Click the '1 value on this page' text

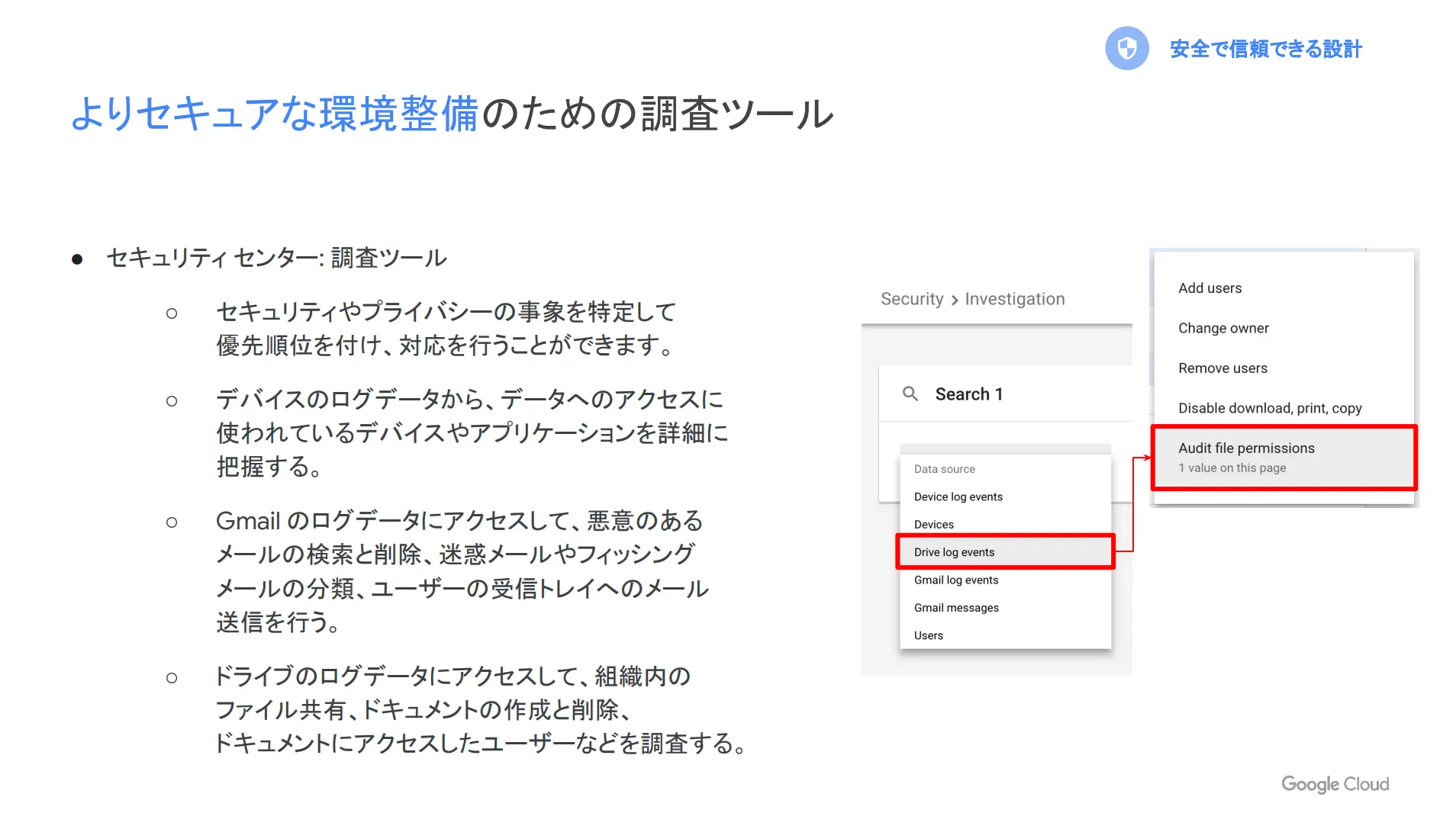(1232, 468)
